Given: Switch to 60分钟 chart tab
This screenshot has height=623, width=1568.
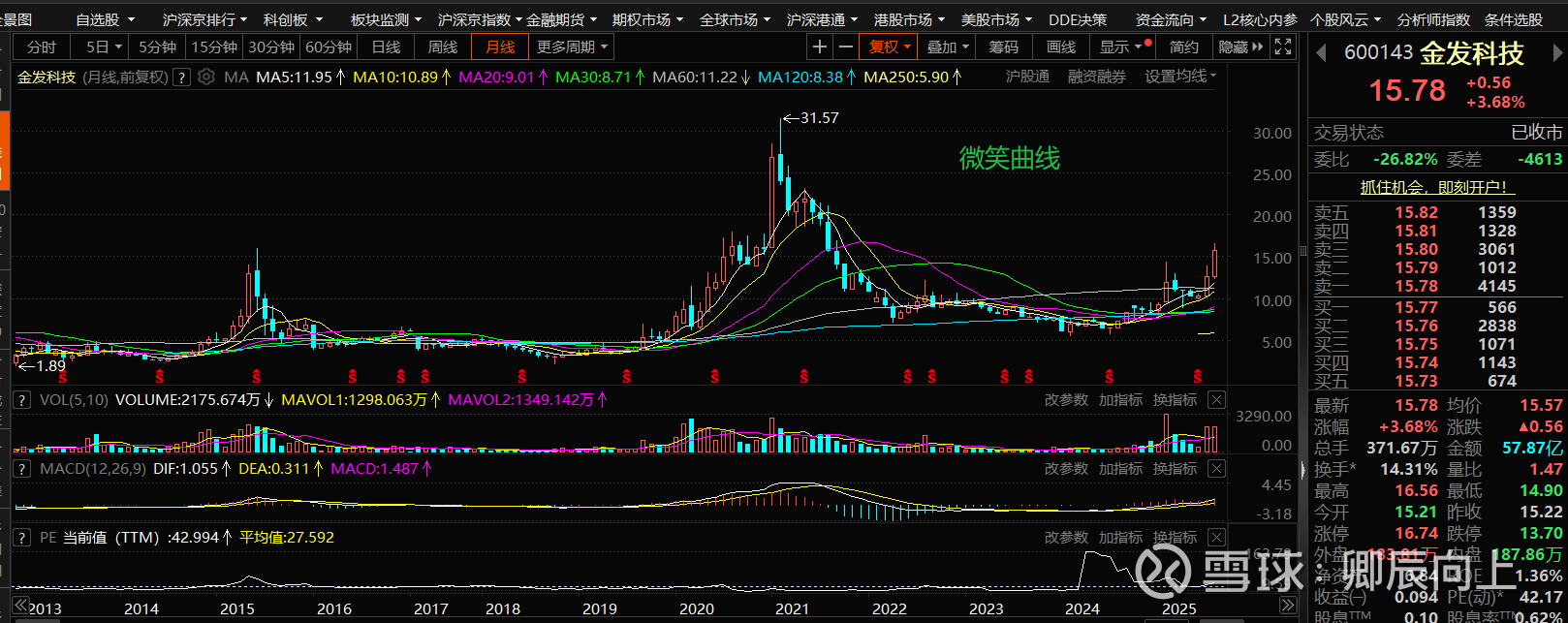Looking at the screenshot, I should pyautogui.click(x=329, y=47).
